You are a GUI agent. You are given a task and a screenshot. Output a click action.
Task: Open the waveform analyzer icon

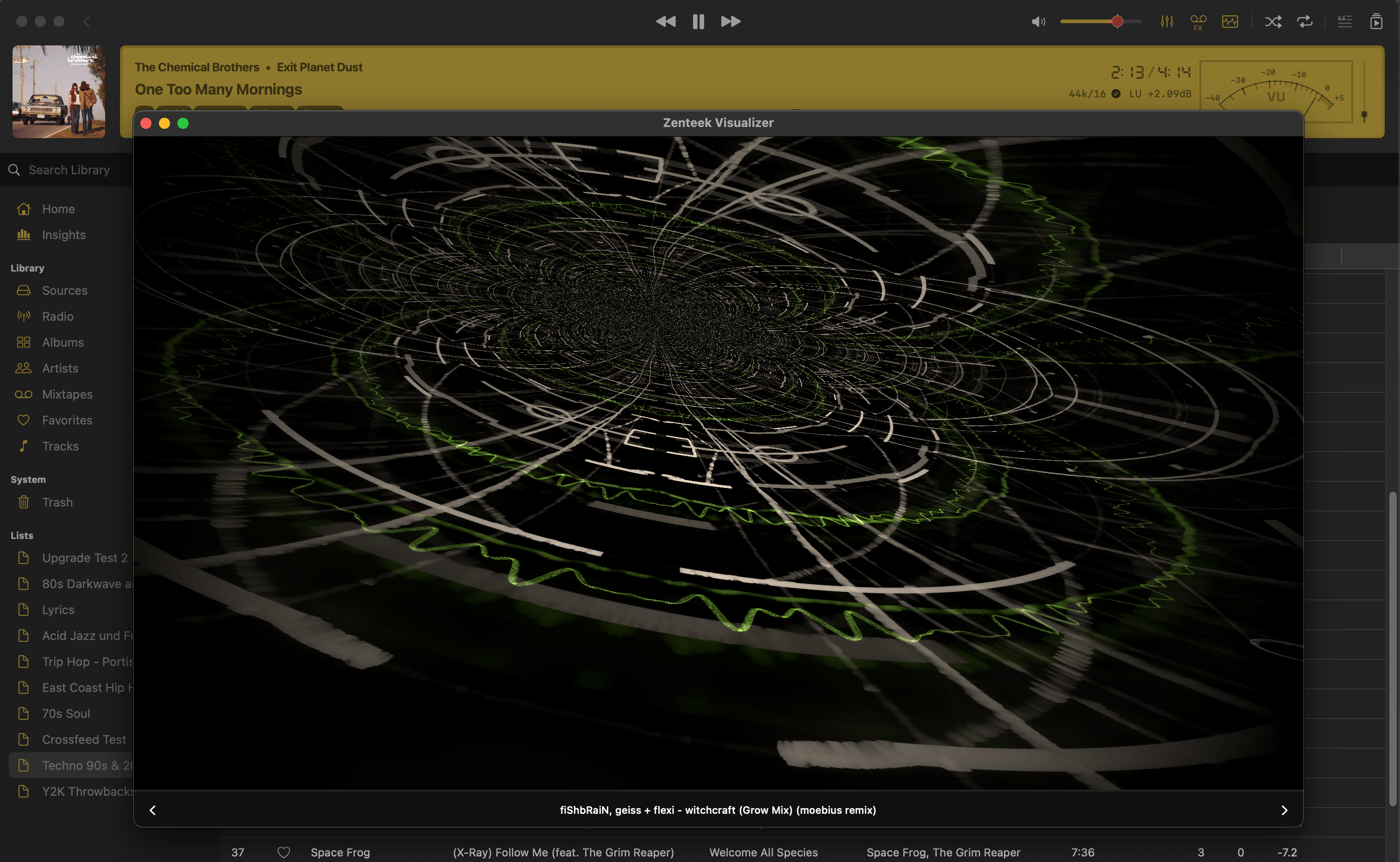(1230, 22)
